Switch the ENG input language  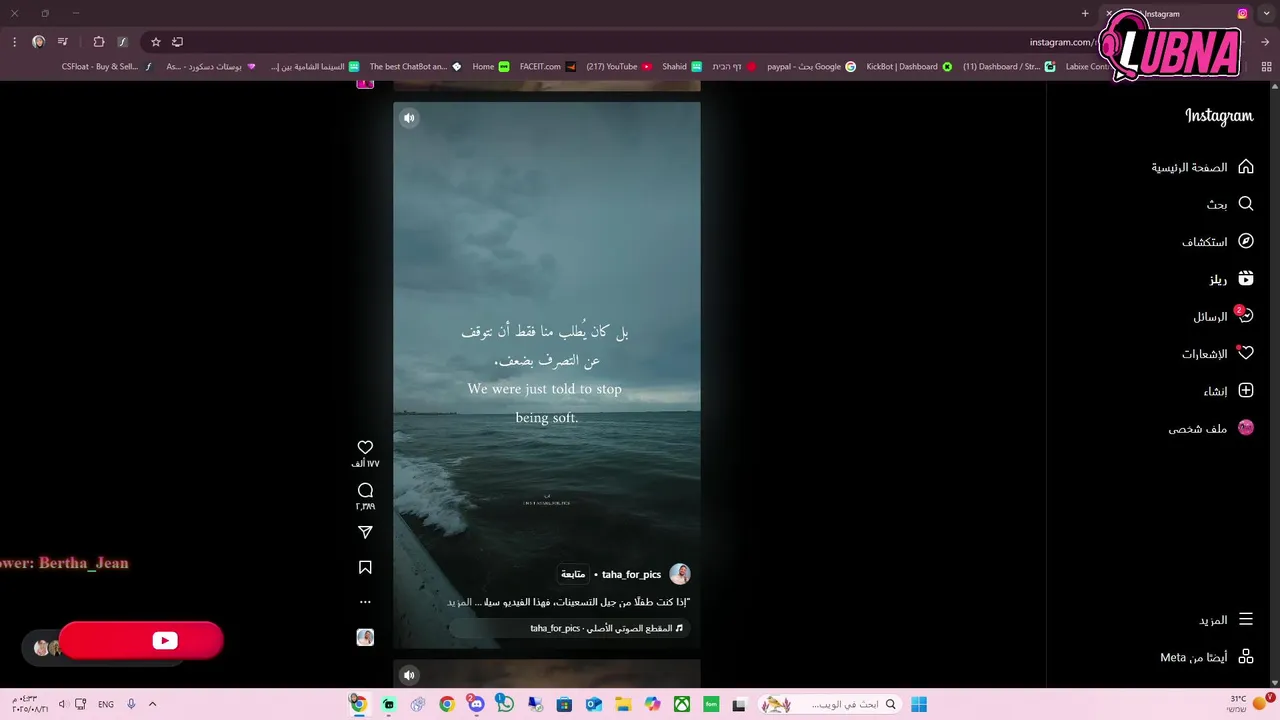click(x=105, y=704)
